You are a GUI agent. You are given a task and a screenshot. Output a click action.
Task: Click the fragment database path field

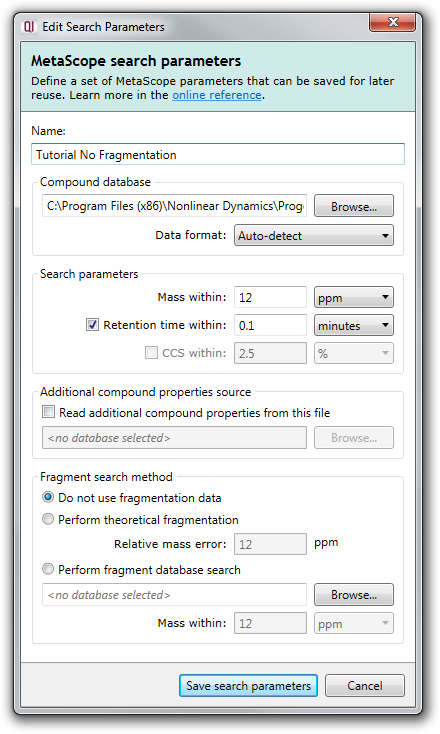click(174, 595)
